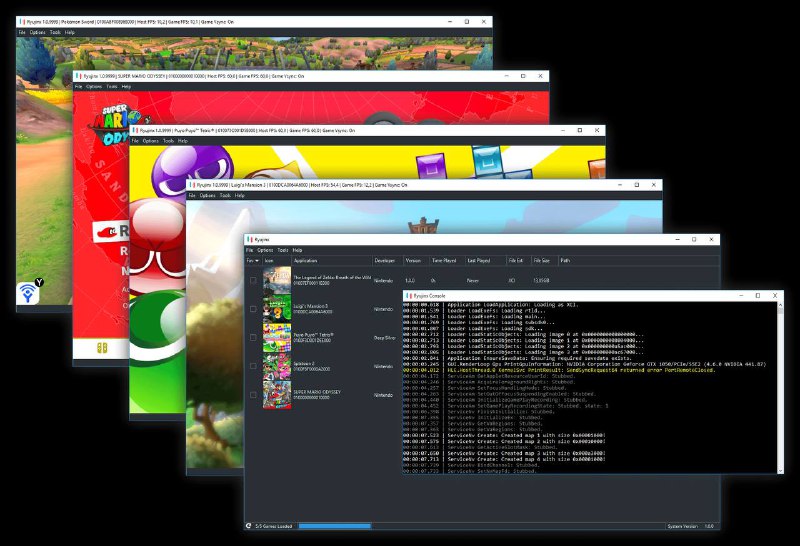800x546 pixels.
Task: Open the File menu in the game list window
Action: tap(249, 250)
